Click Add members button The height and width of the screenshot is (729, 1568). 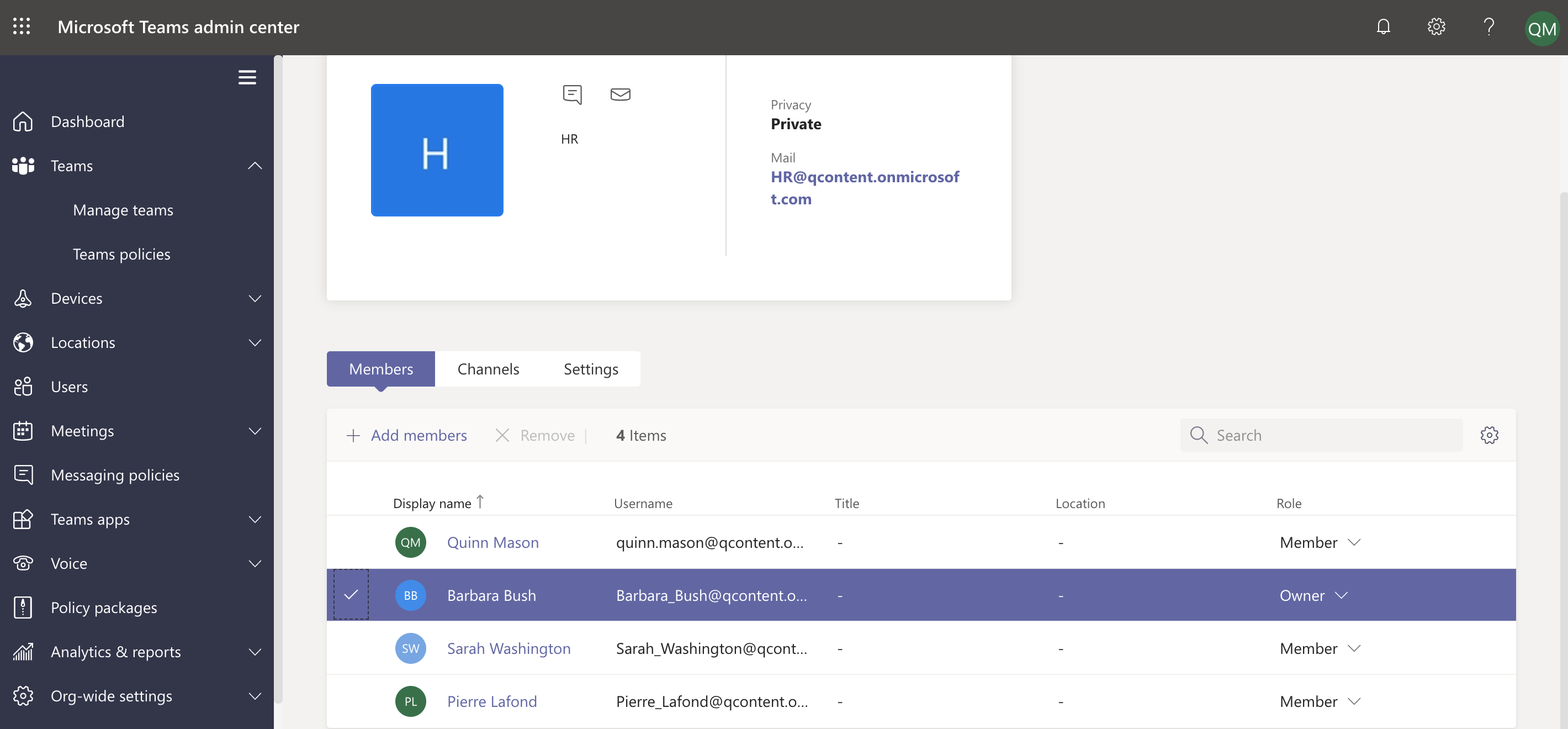click(x=407, y=435)
